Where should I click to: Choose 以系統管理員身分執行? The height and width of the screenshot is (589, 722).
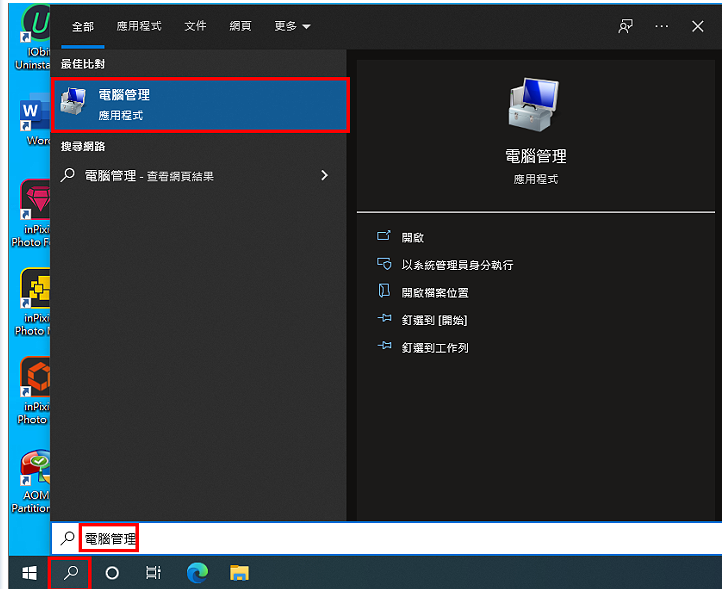tap(457, 265)
